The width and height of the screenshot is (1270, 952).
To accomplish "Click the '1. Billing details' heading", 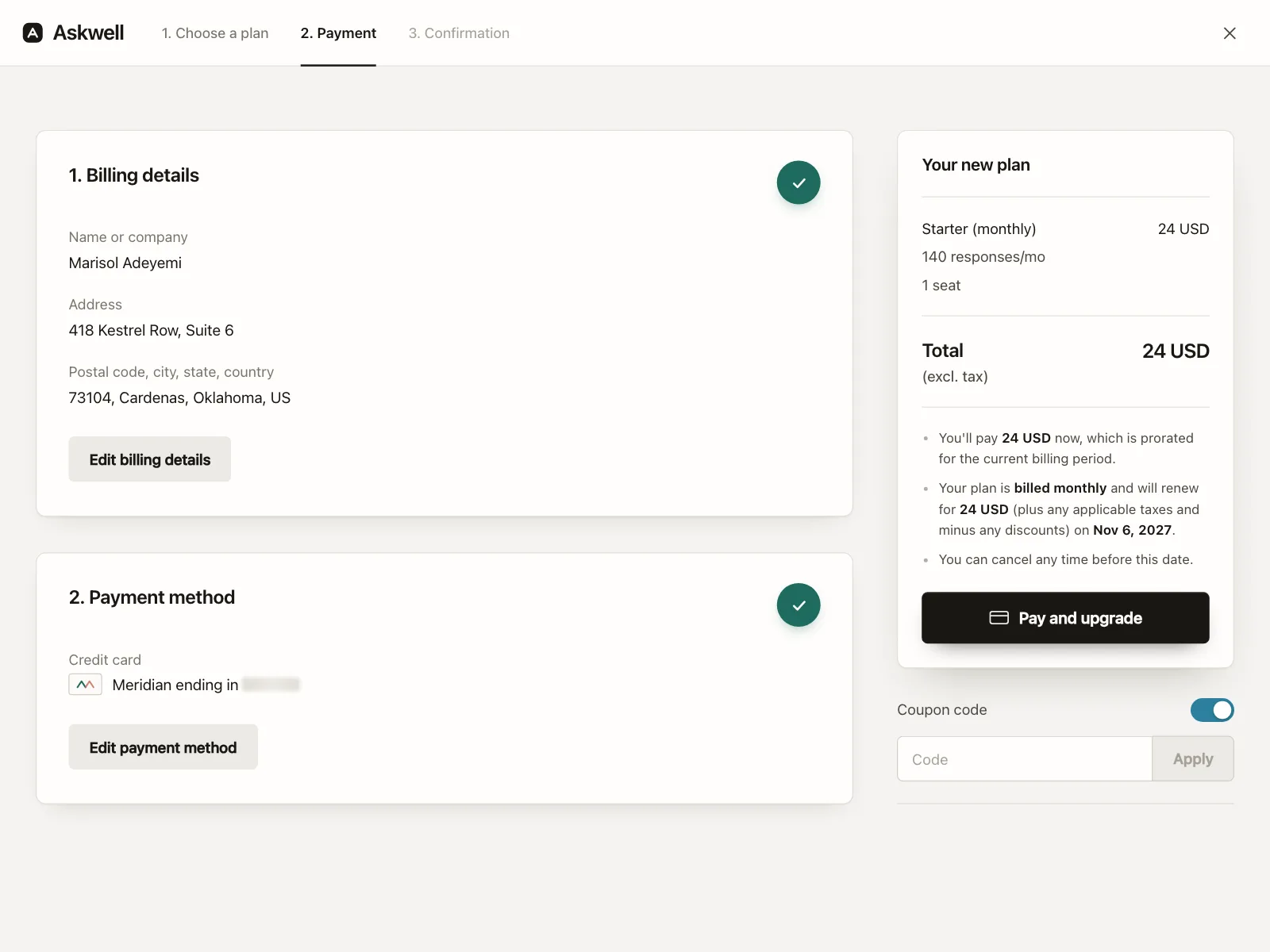I will click(x=134, y=175).
